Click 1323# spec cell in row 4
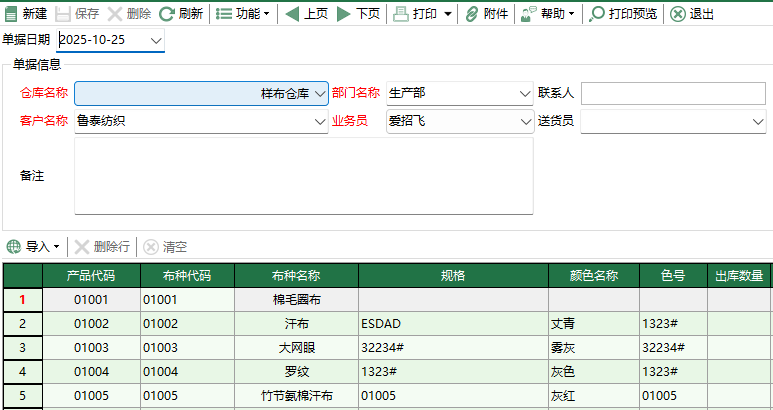 [x=453, y=372]
